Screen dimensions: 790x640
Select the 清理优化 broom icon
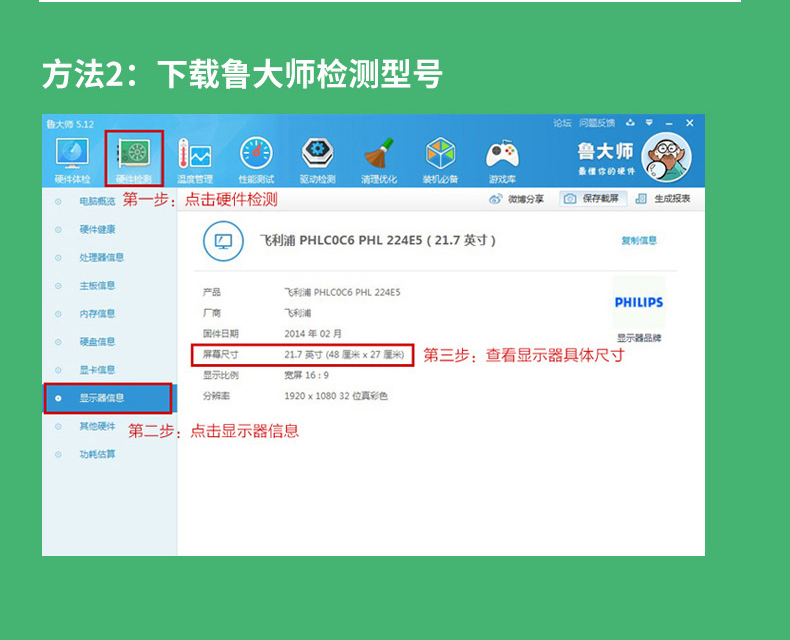[379, 153]
